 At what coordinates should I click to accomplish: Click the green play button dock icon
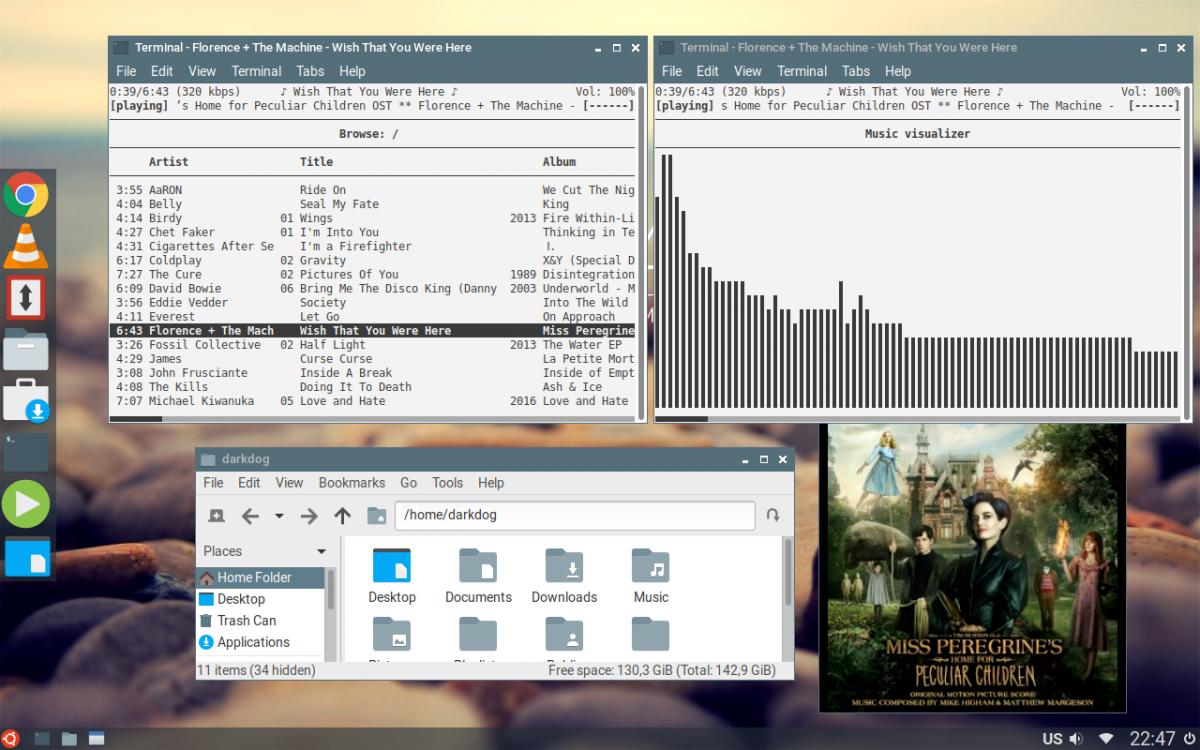(x=26, y=504)
